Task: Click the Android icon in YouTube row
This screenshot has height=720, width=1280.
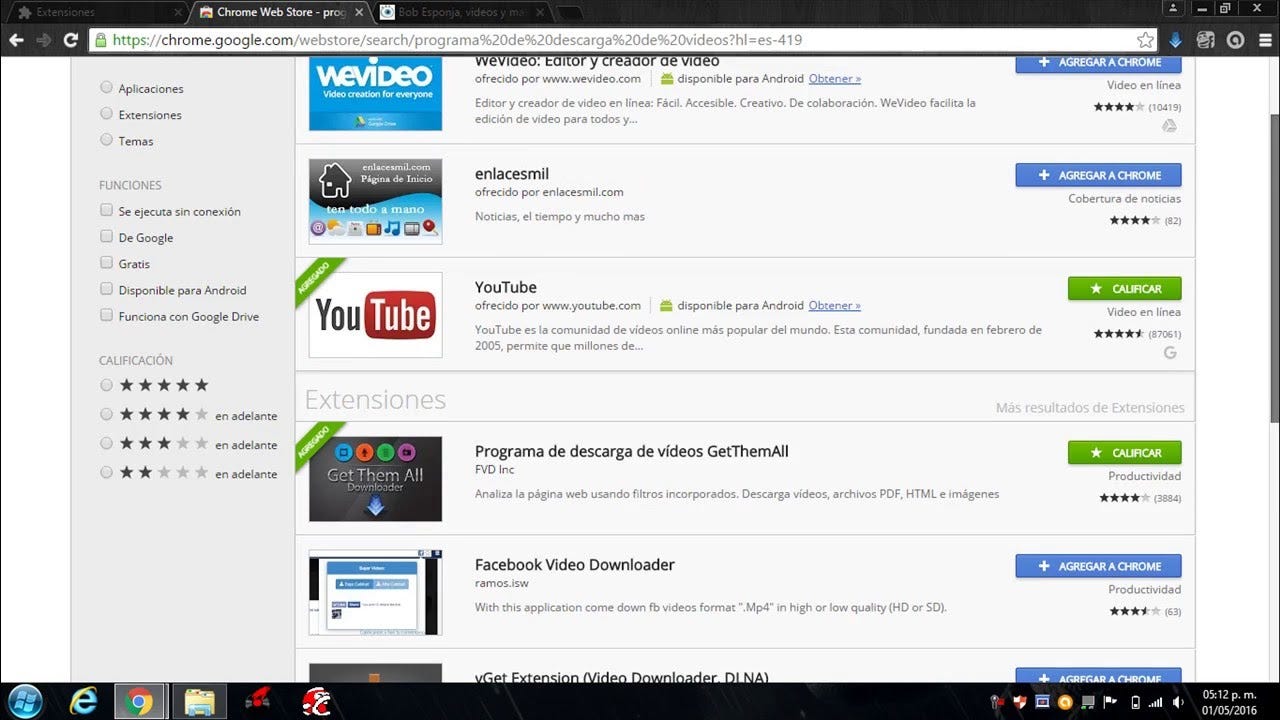Action: [x=666, y=305]
